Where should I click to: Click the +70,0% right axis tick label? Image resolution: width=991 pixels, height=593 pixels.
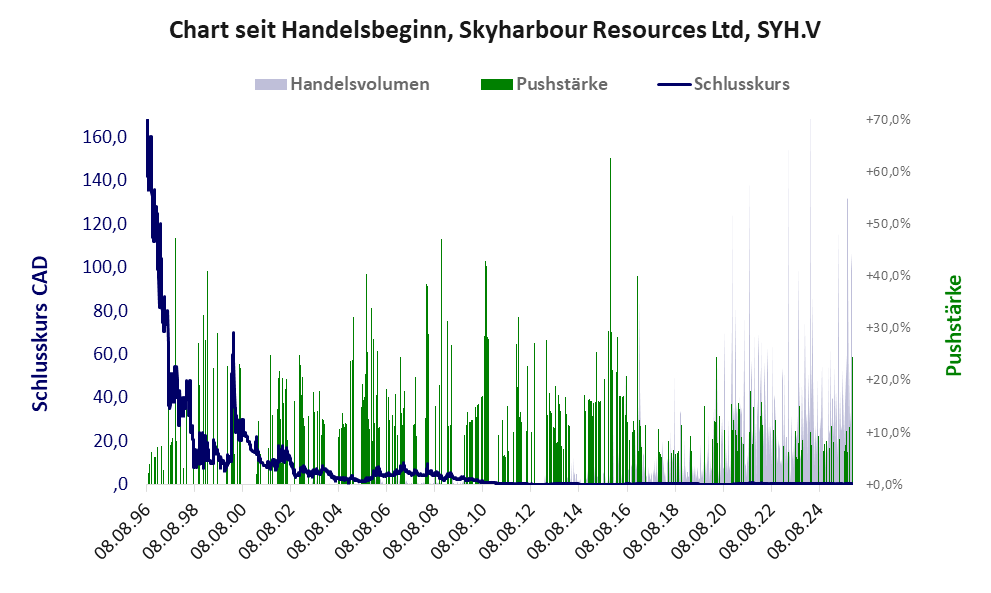click(887, 119)
